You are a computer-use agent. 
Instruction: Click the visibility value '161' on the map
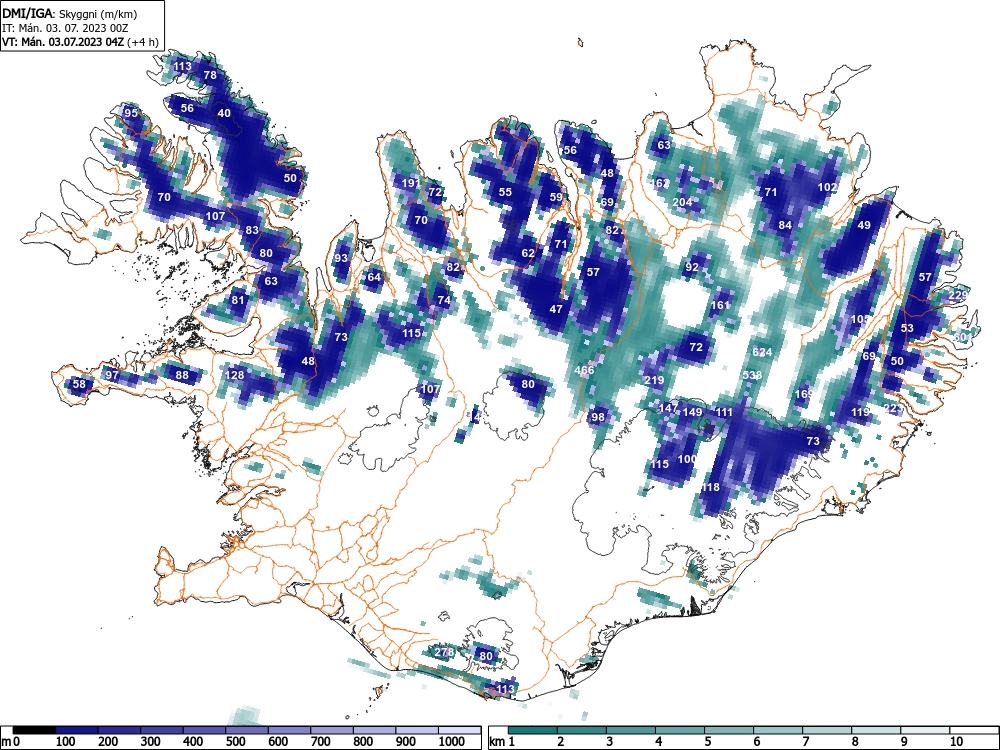(x=720, y=305)
